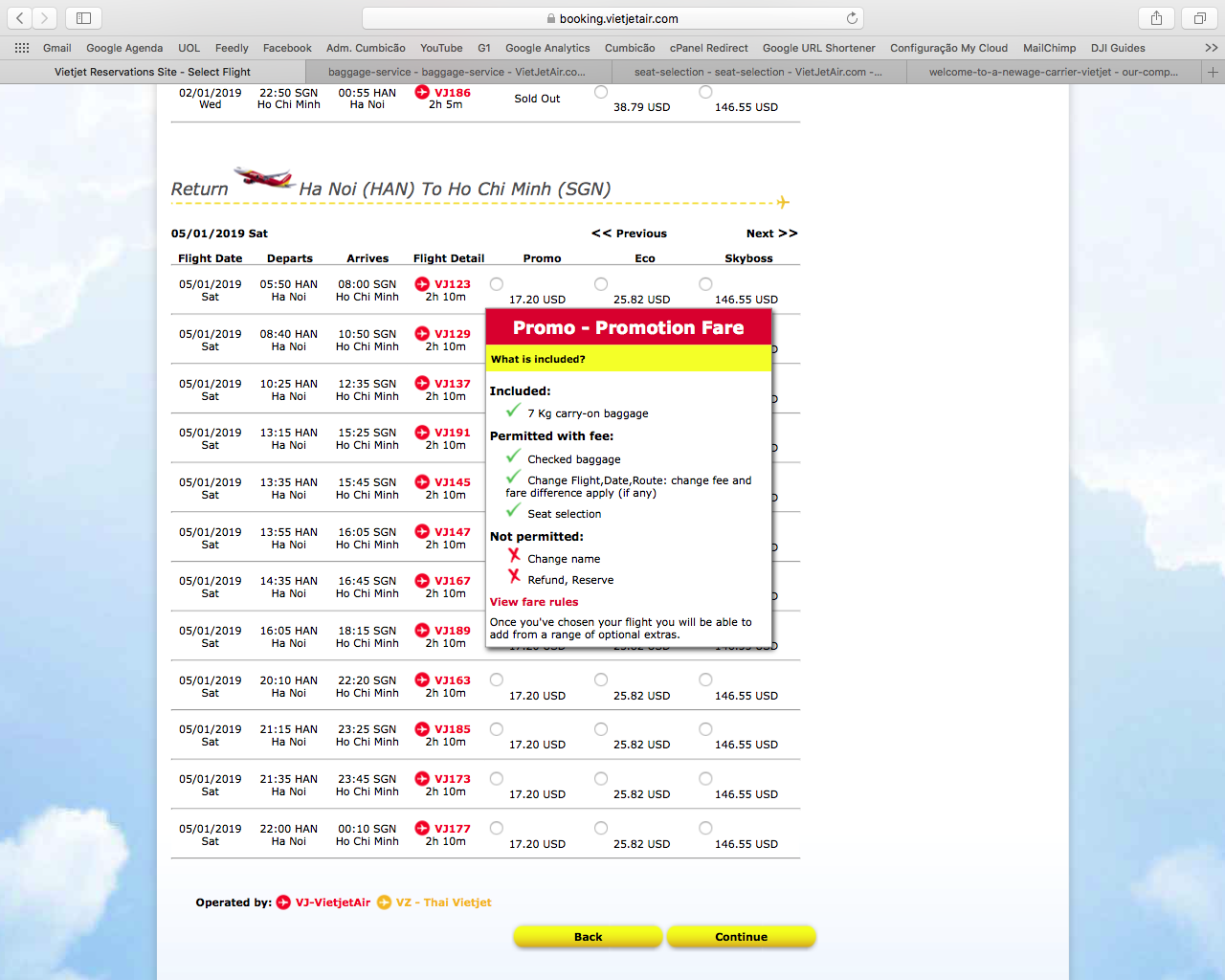Screen dimensions: 1225x980
Task: Switch to the seat-selection tab
Action: pyautogui.click(x=757, y=72)
